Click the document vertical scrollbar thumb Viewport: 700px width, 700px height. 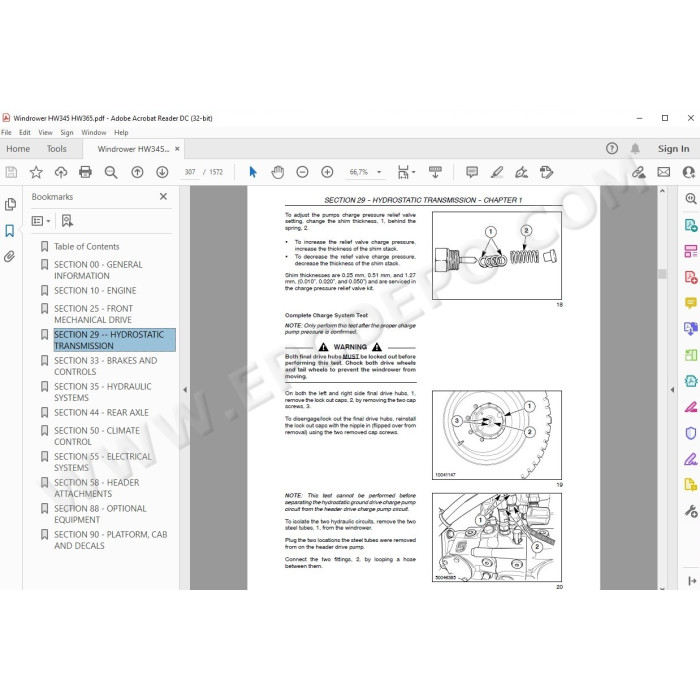(x=662, y=274)
